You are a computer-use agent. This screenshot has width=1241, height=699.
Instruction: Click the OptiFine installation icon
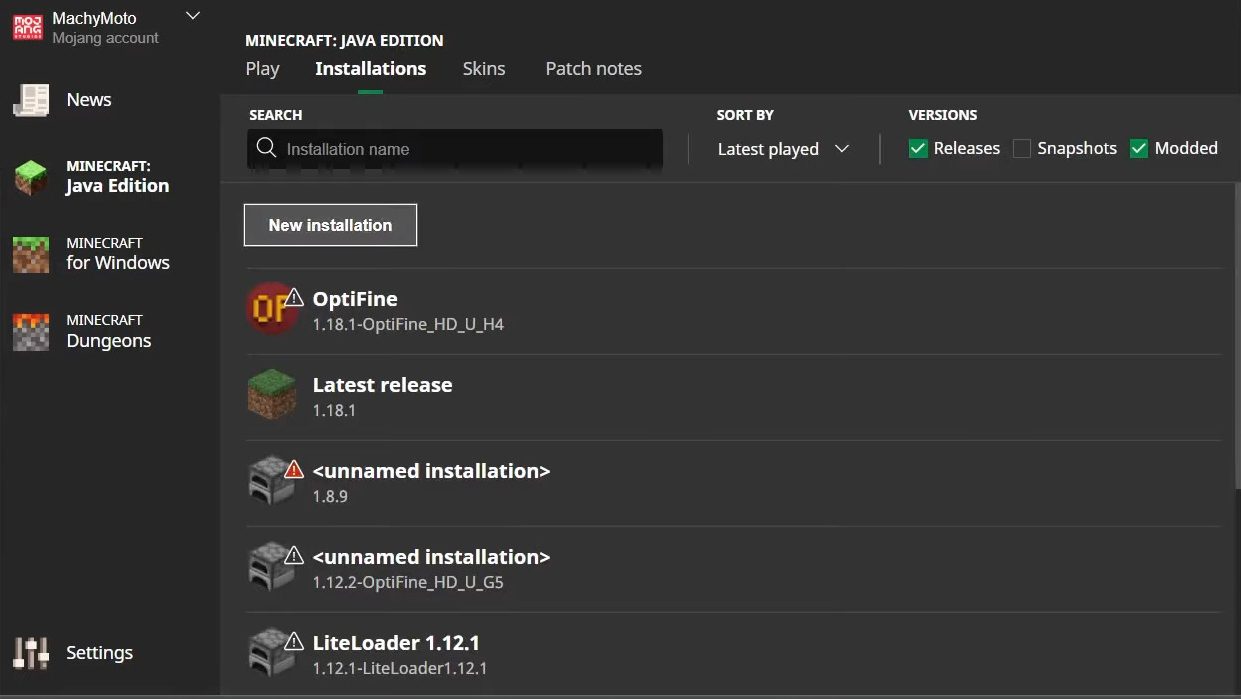pyautogui.click(x=269, y=309)
